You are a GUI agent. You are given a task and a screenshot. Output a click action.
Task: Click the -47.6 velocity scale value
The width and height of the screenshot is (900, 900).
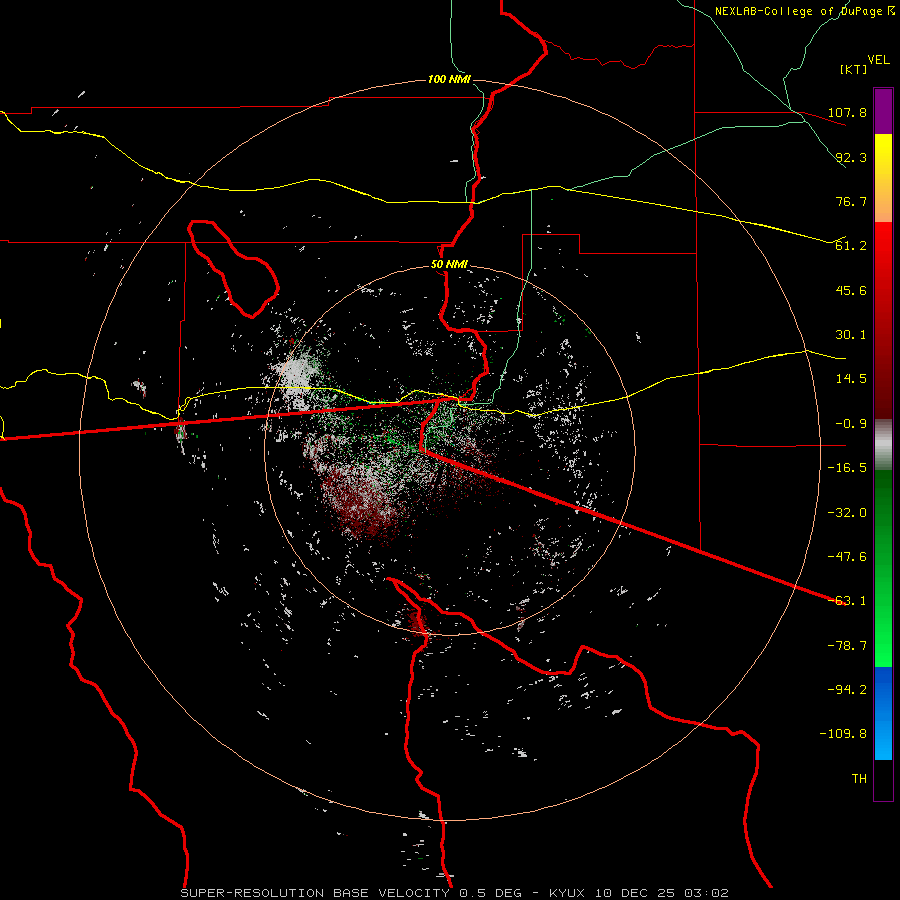click(x=847, y=557)
